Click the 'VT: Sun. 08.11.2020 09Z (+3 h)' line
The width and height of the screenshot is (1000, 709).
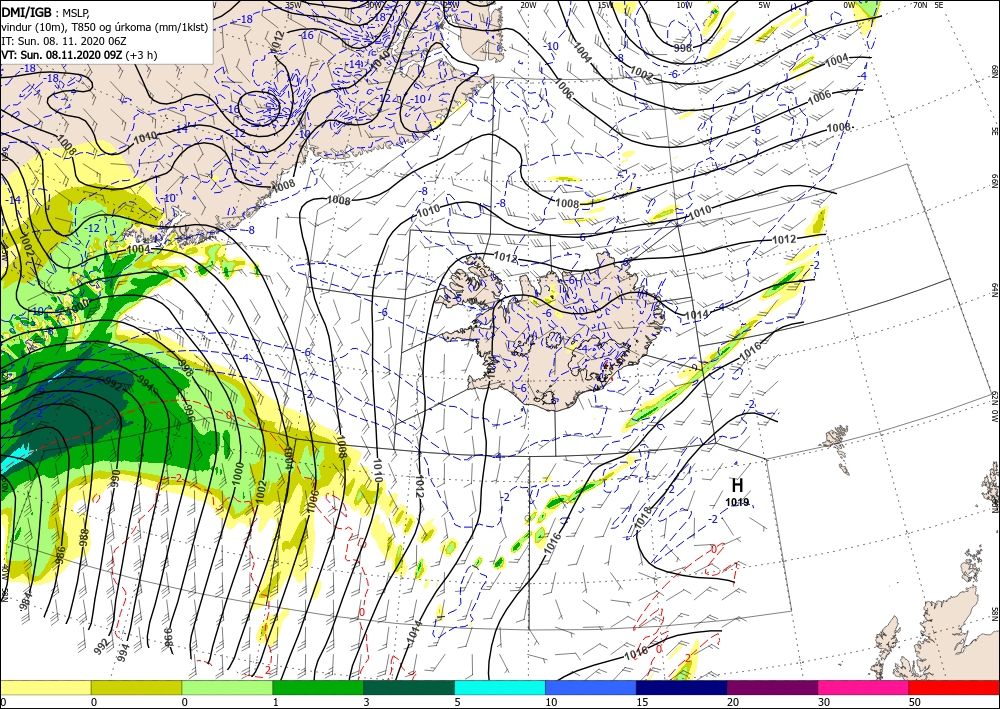click(x=79, y=55)
